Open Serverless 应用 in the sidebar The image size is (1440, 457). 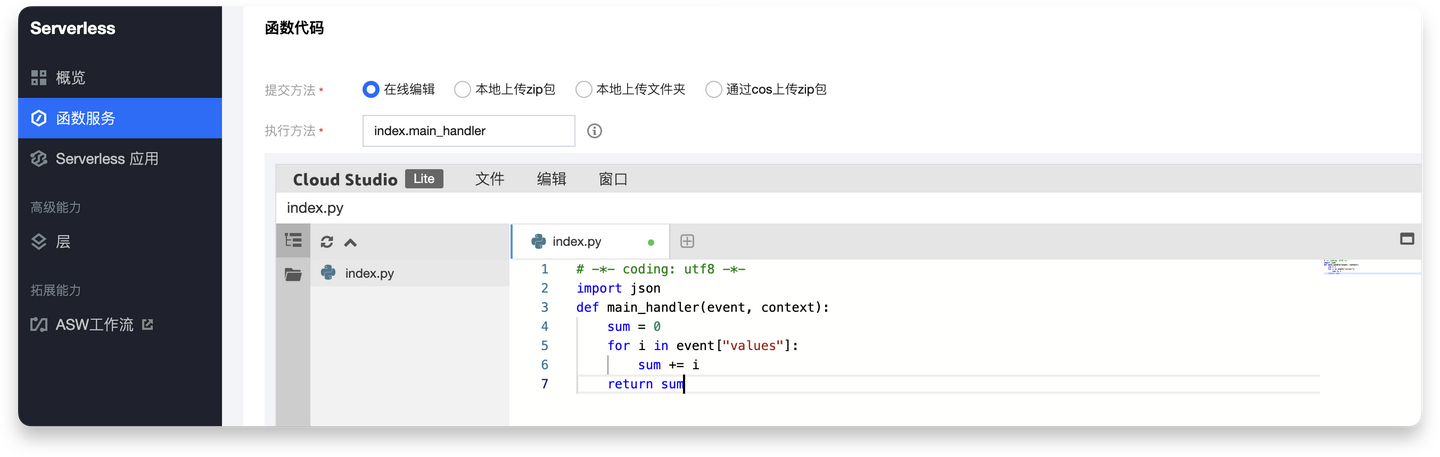(x=120, y=158)
